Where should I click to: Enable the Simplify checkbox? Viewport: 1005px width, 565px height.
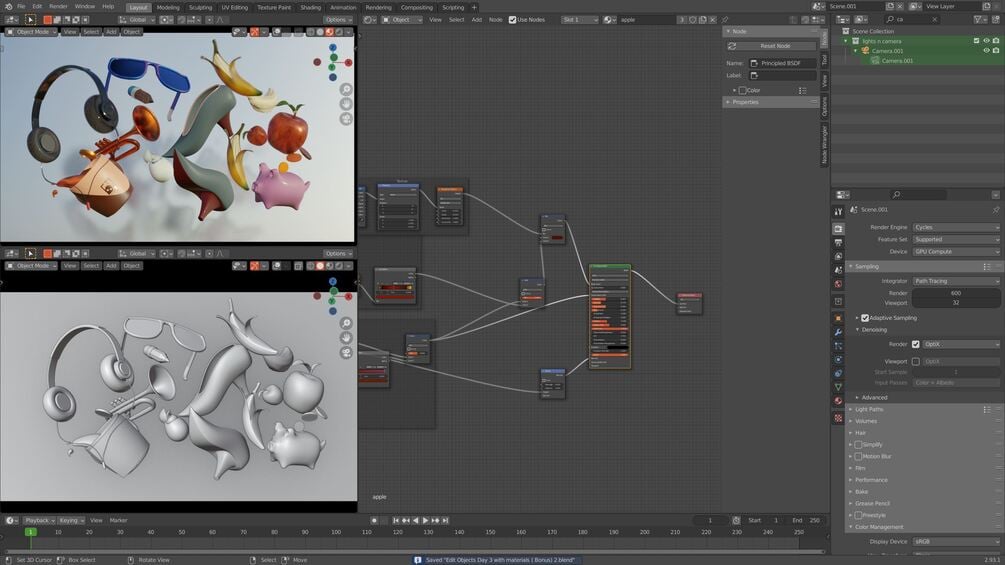pos(858,445)
